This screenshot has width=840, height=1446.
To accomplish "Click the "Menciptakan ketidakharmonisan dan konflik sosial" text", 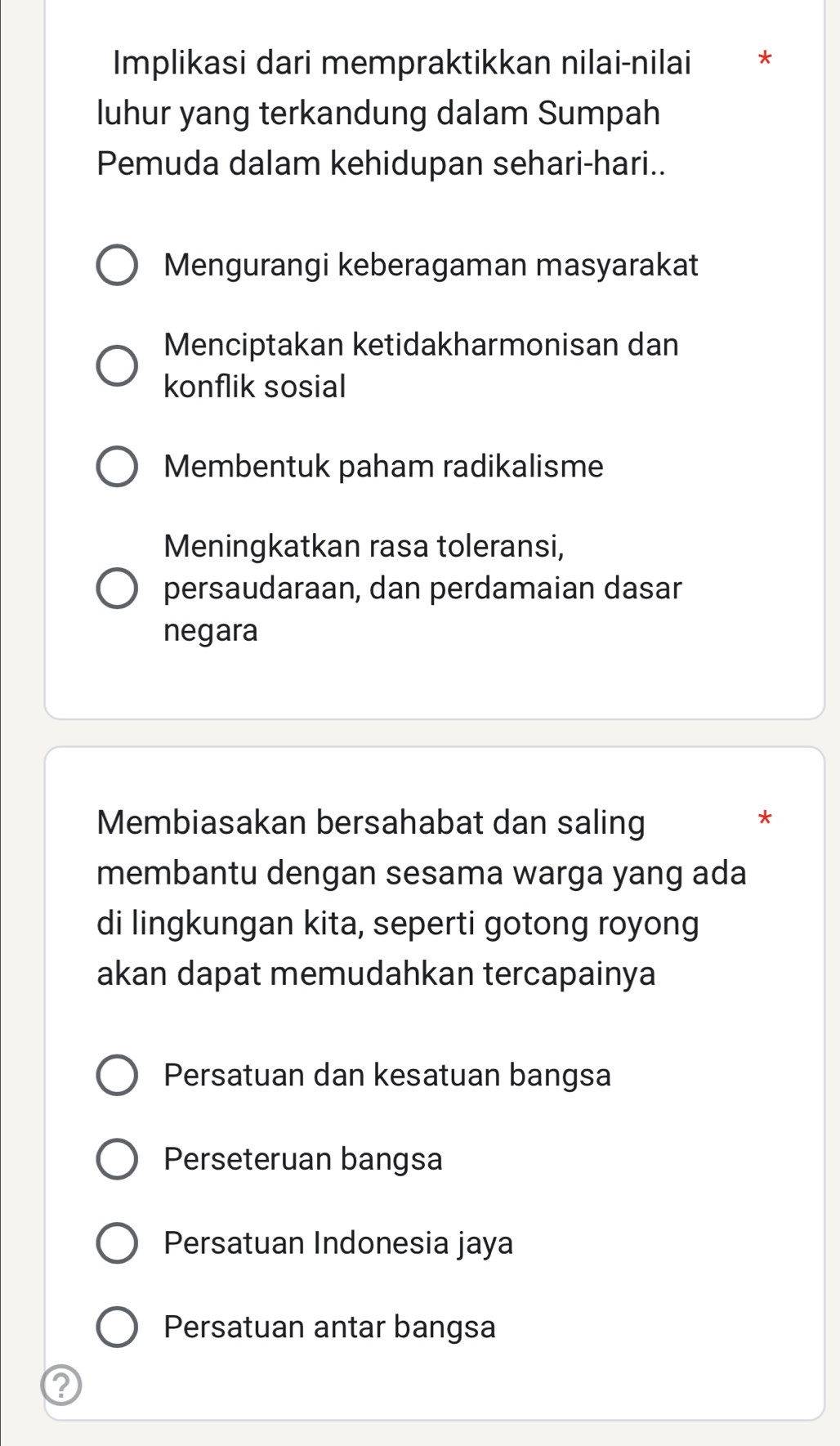I will (x=421, y=365).
